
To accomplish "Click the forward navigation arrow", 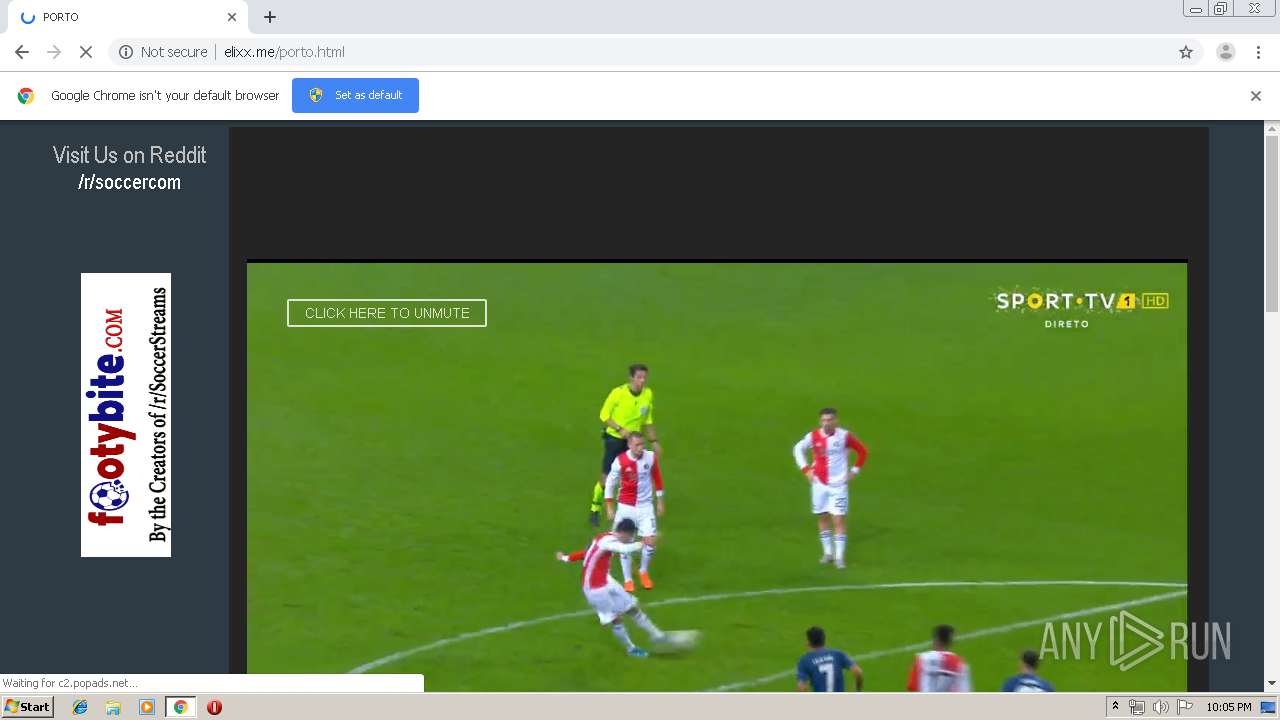I will tap(54, 52).
